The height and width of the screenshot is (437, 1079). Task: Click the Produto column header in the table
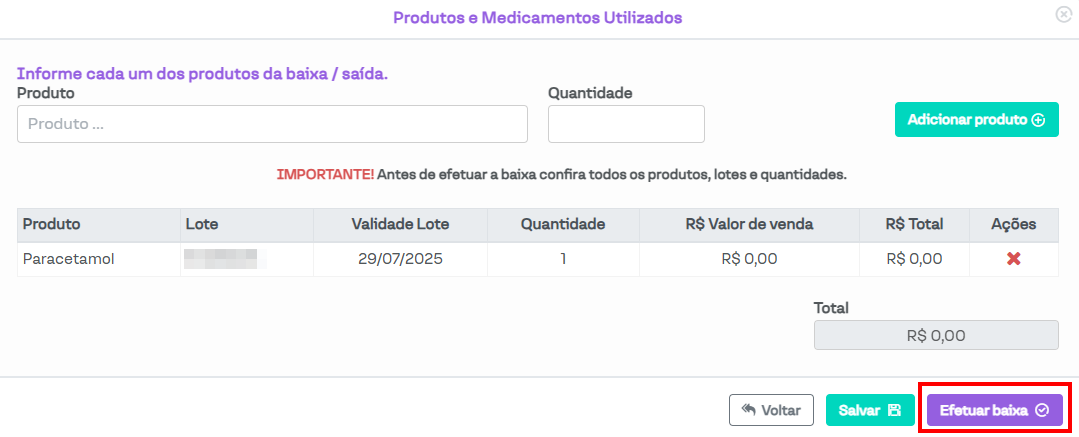click(52, 224)
